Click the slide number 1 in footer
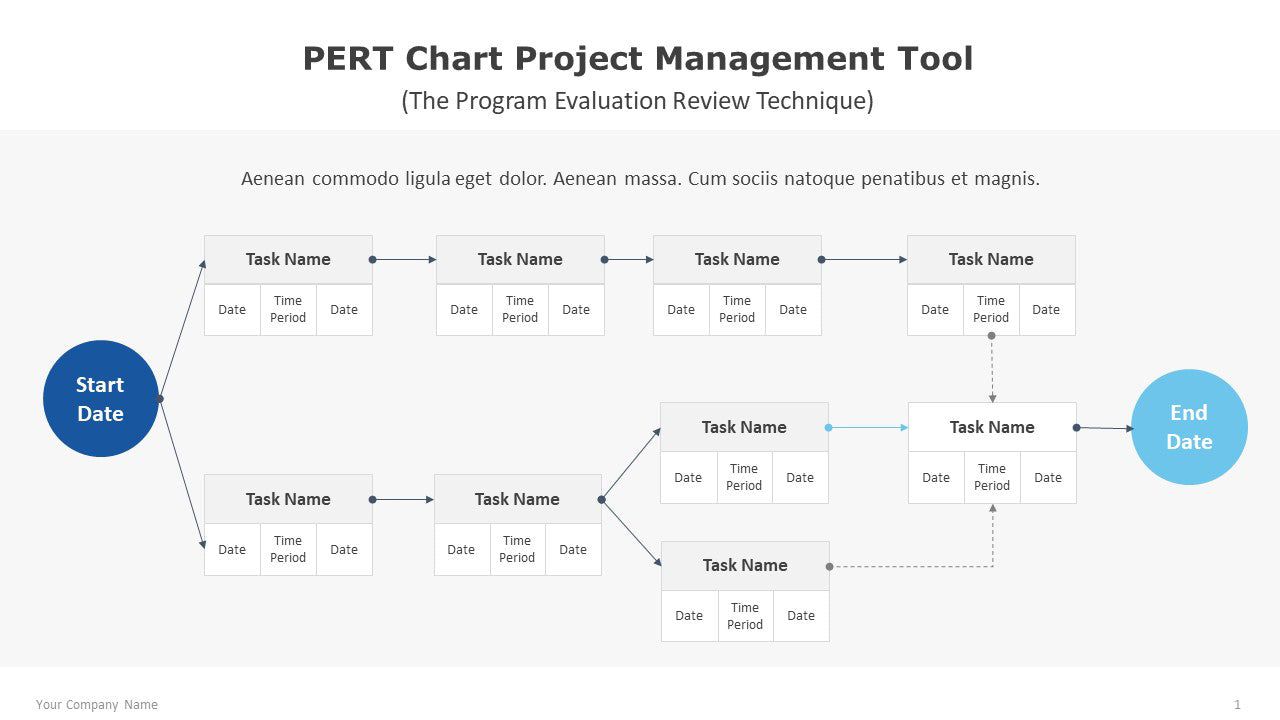Image resolution: width=1280 pixels, height=720 pixels. coord(1237,705)
